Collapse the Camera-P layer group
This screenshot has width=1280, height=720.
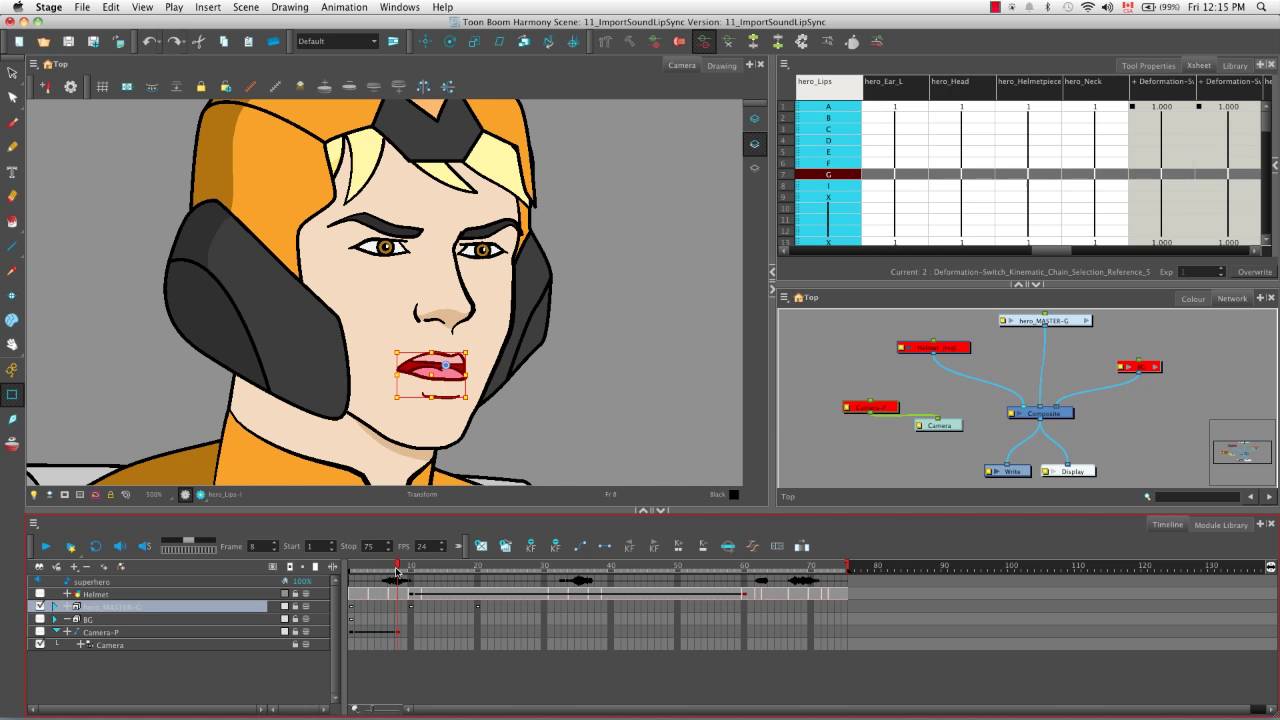point(55,632)
